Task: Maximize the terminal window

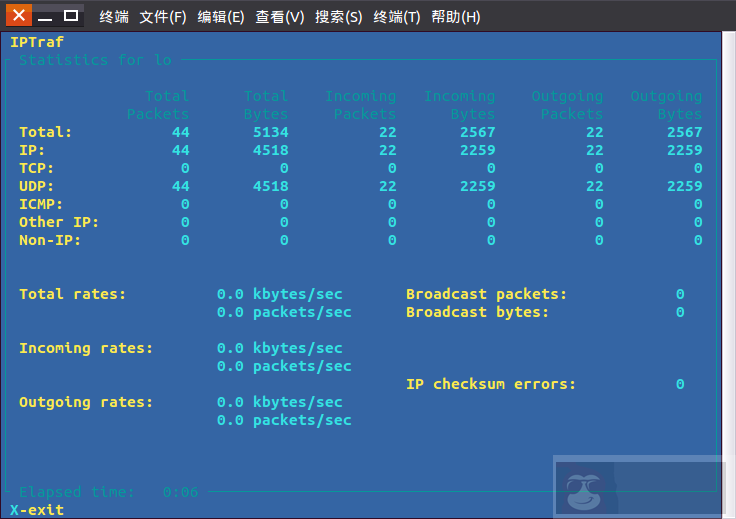Action: pos(71,15)
